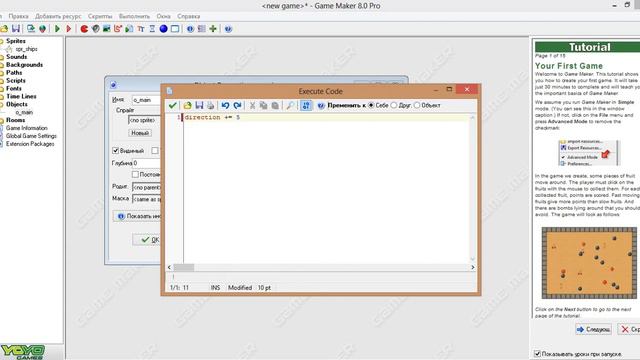640x360 pixels.
Task: Open the 'Скрипты' menu
Action: [x=100, y=16]
